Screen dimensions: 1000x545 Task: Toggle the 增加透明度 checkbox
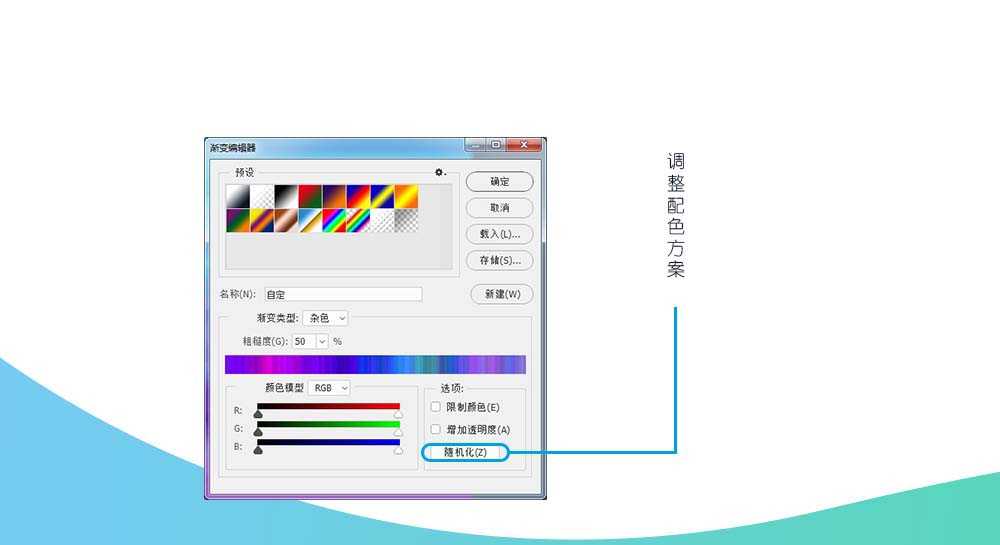[x=435, y=429]
